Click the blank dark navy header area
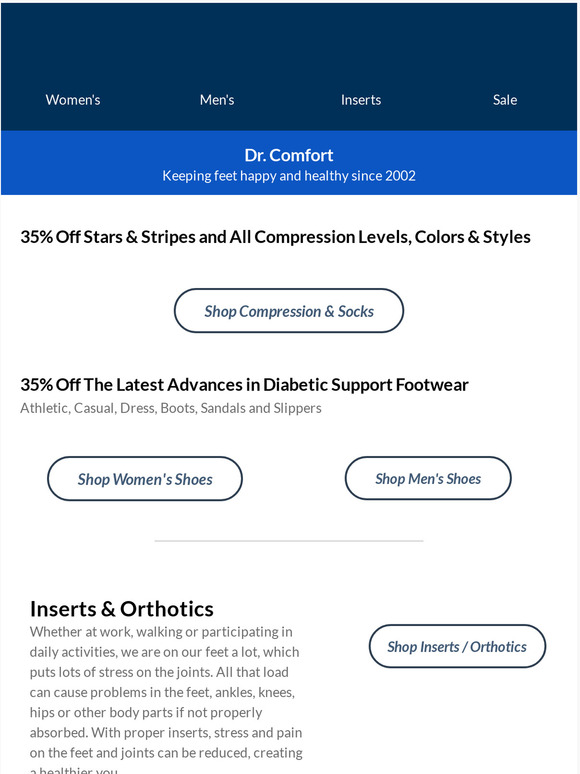Screen dimensions: 580x774 point(289,42)
